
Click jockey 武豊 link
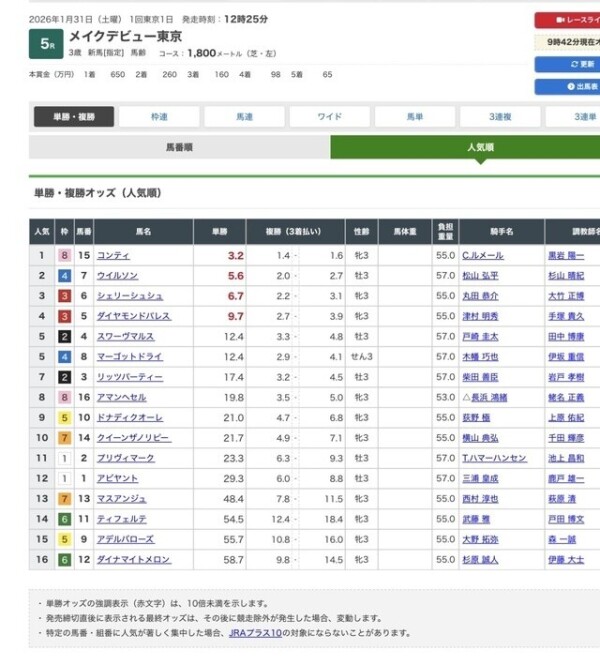pyautogui.click(x=473, y=519)
